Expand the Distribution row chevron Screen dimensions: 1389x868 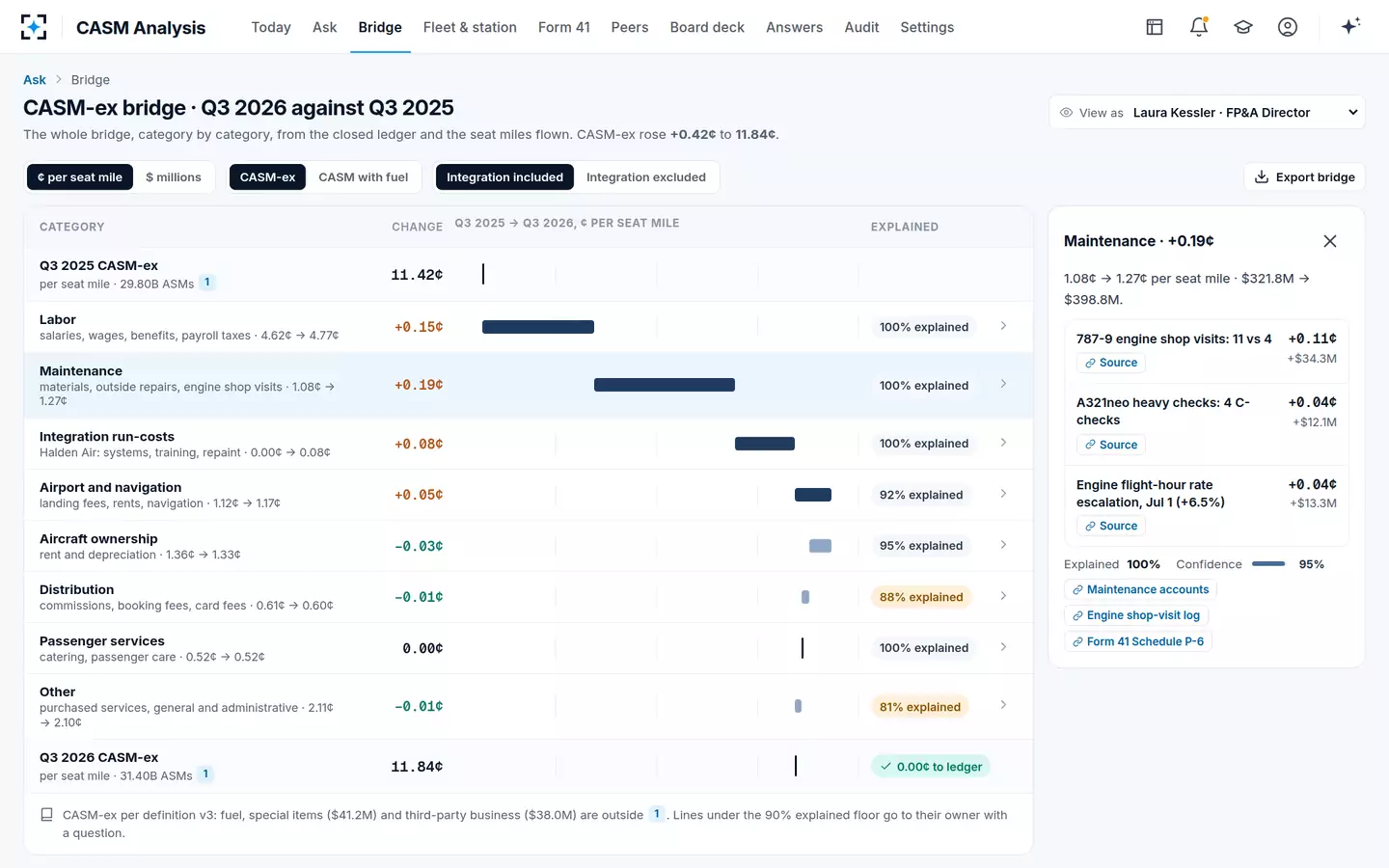coord(1003,596)
